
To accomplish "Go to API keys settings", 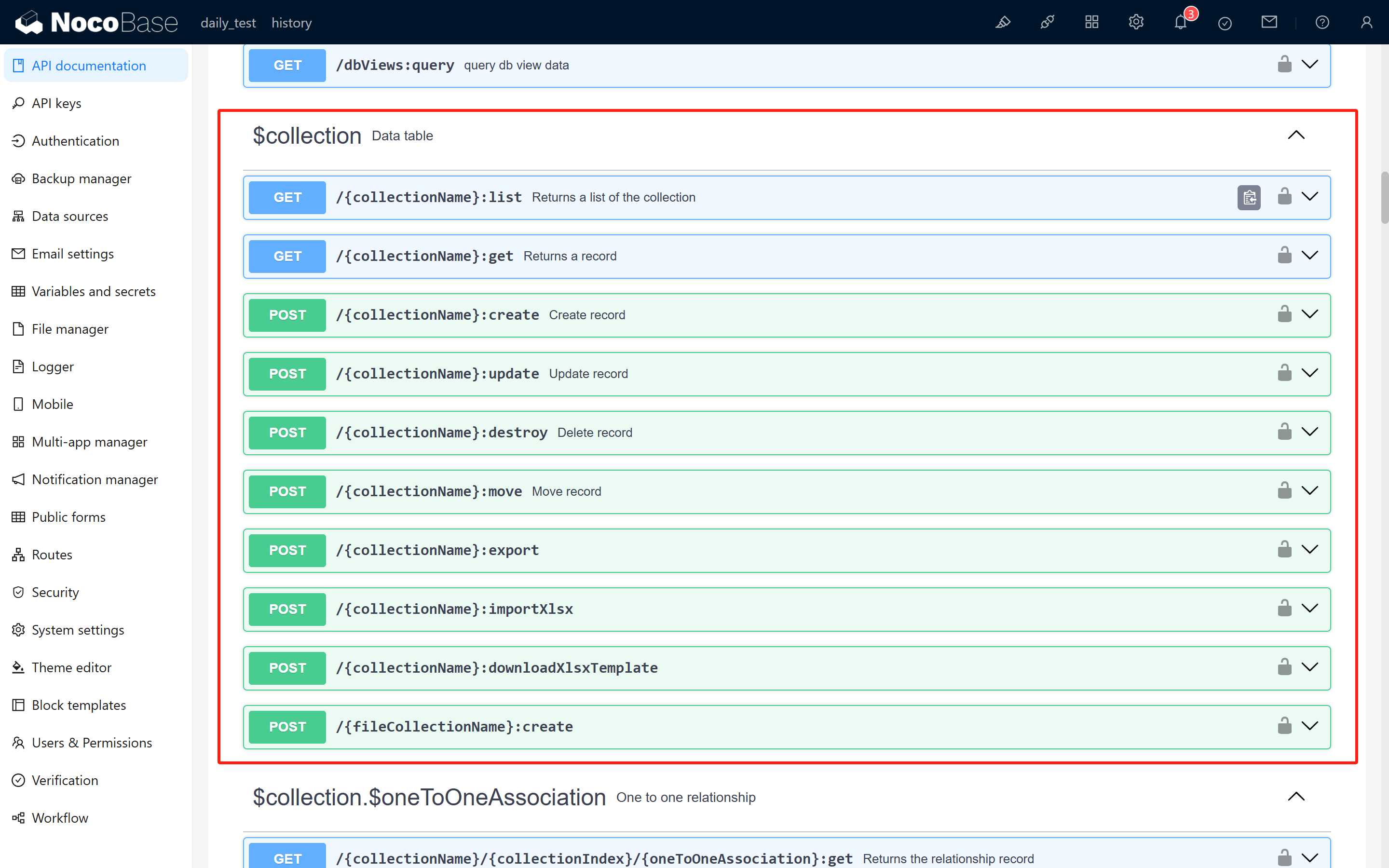I will tap(96, 103).
